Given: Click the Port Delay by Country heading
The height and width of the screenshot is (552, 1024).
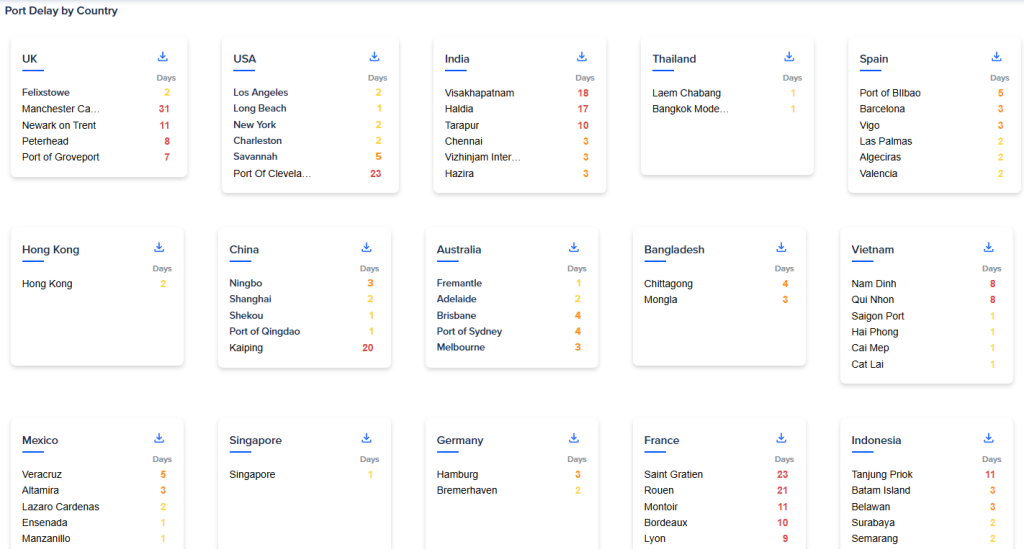Looking at the screenshot, I should tap(61, 11).
